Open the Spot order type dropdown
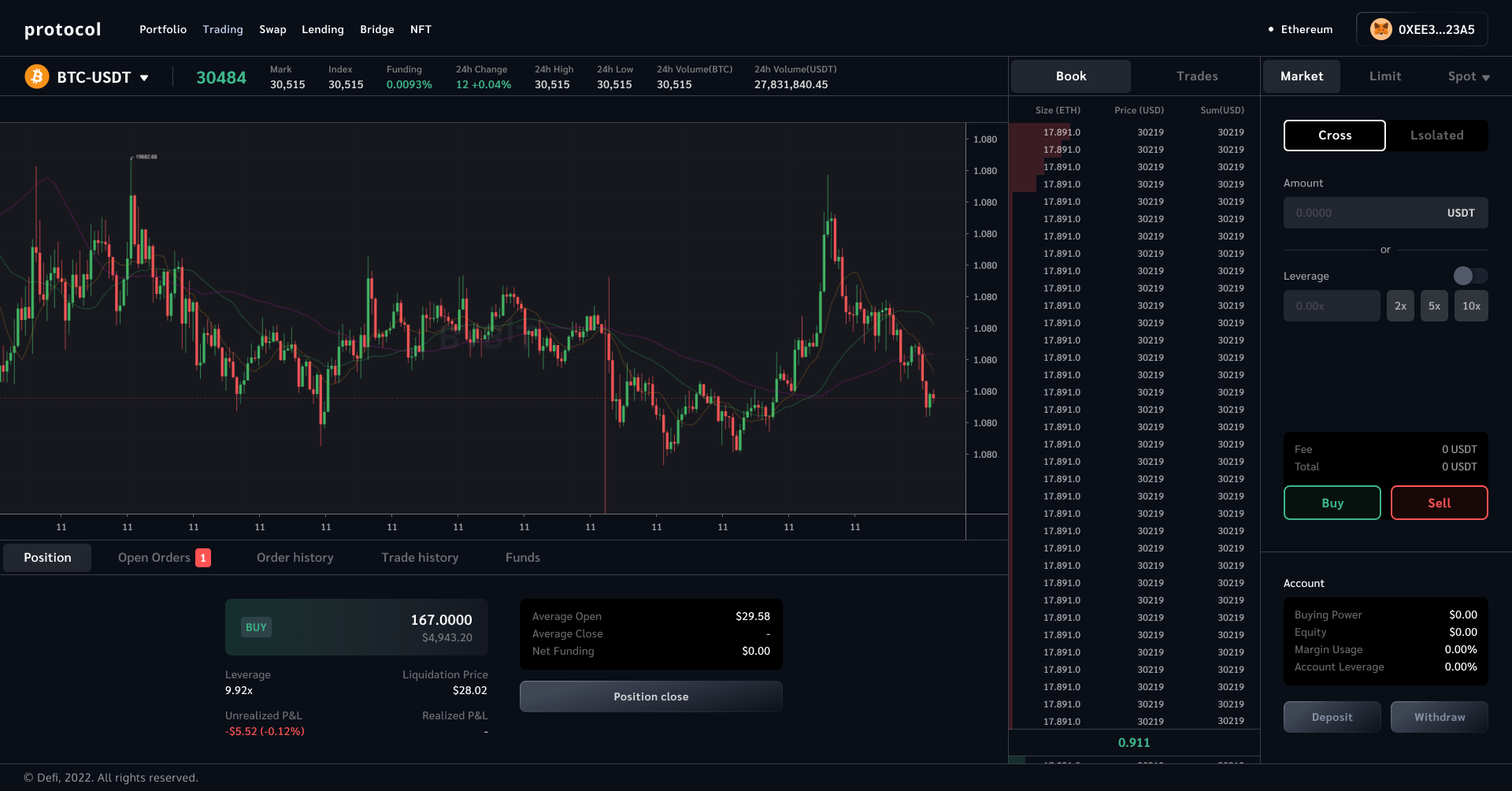The width and height of the screenshot is (1512, 791). (1468, 76)
